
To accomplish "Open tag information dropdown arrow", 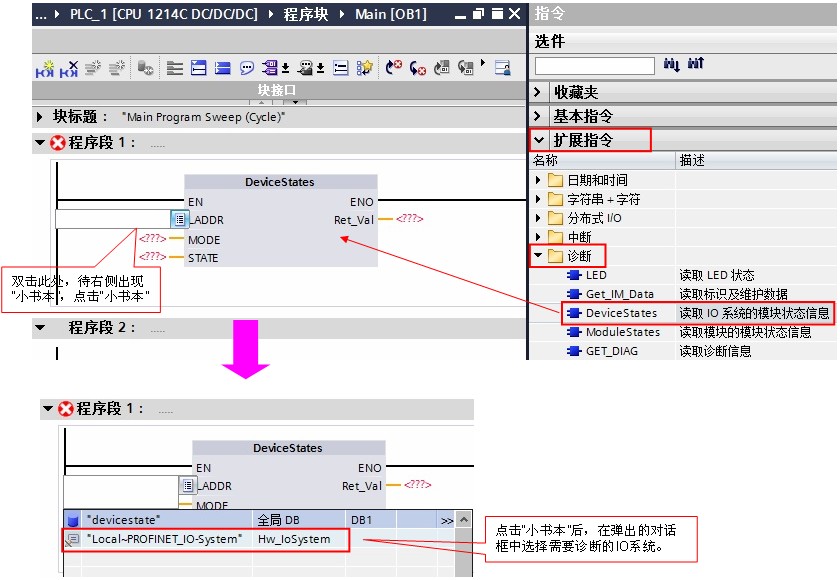I will point(320,68).
